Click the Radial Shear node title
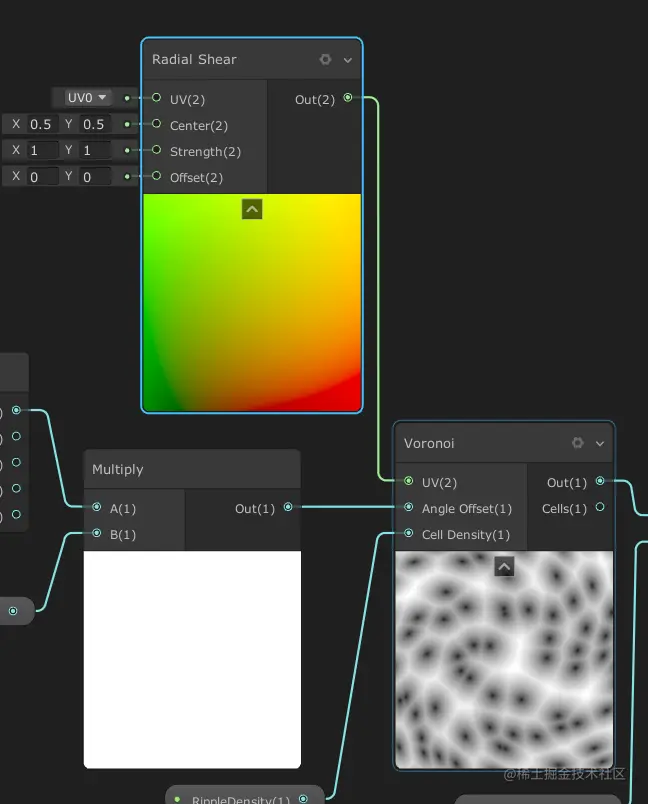 pos(194,59)
